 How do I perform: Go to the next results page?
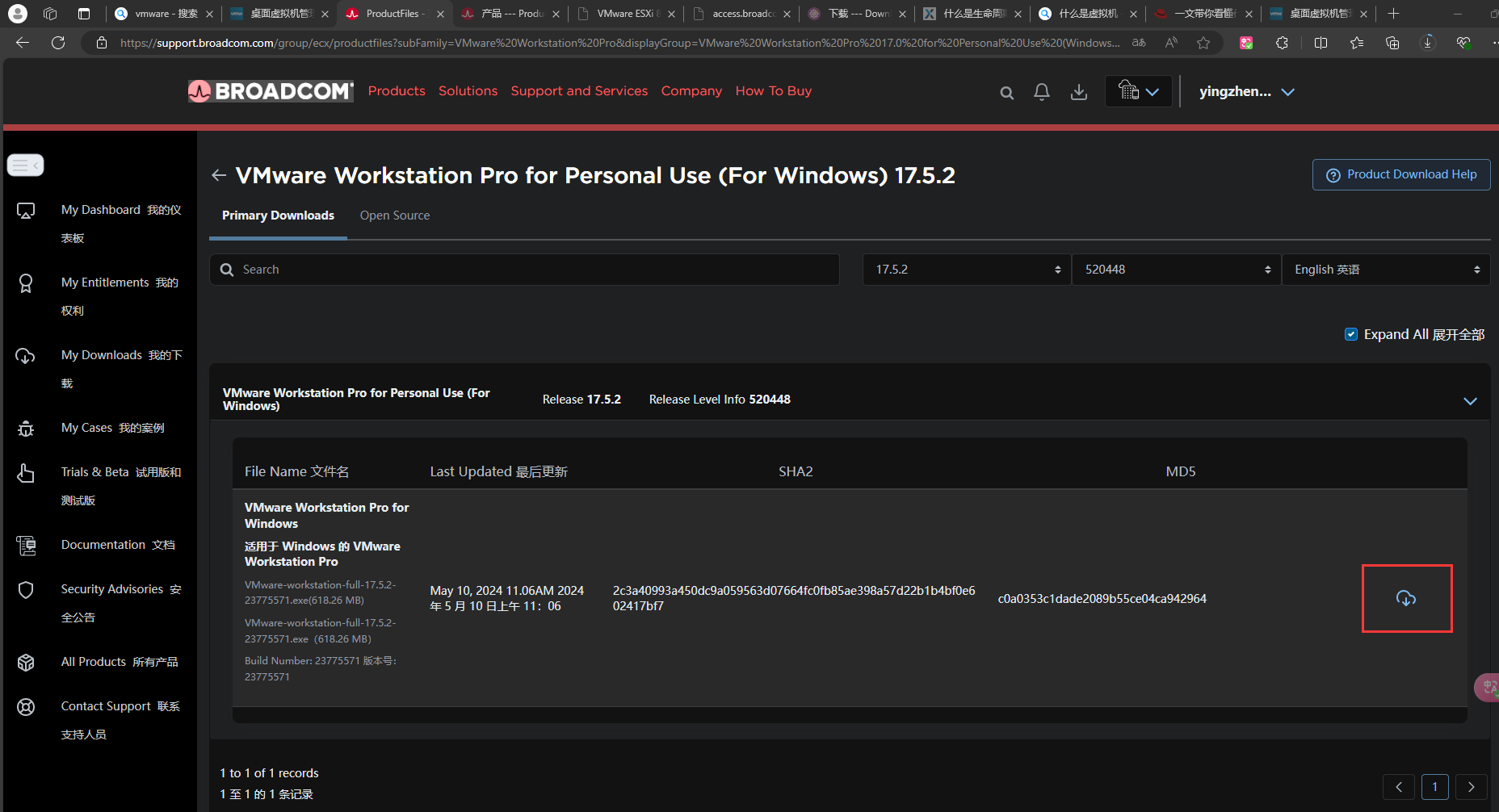tap(1471, 787)
